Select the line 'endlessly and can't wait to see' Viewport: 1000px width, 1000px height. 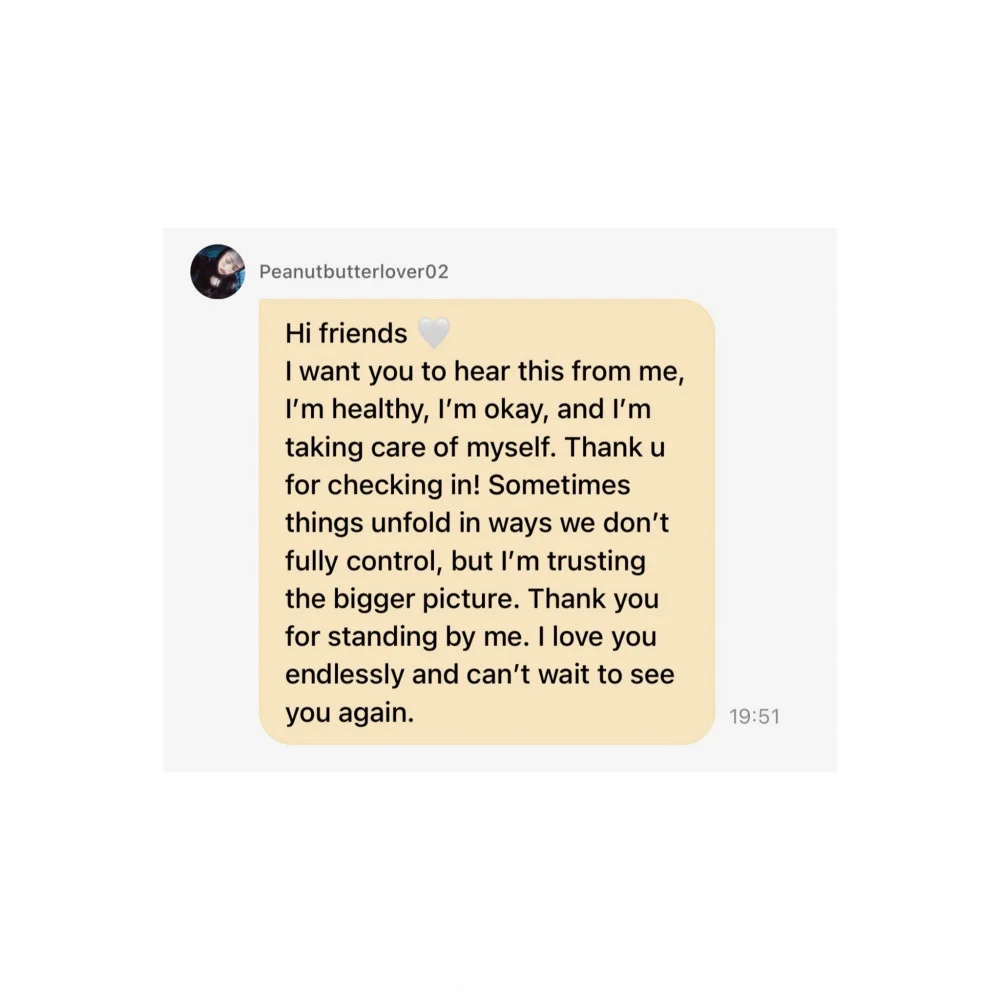tap(480, 674)
